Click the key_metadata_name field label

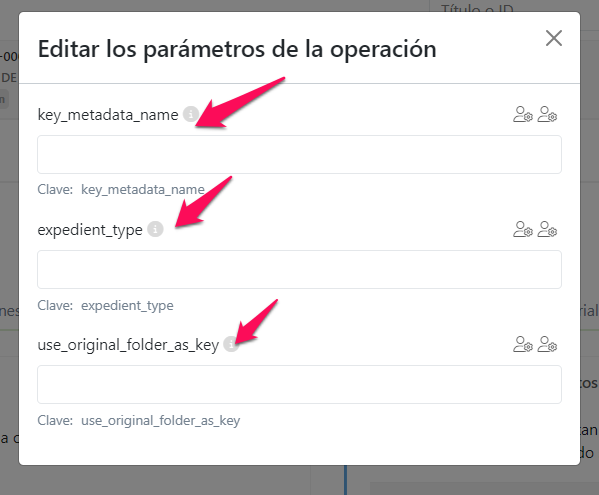pos(108,115)
